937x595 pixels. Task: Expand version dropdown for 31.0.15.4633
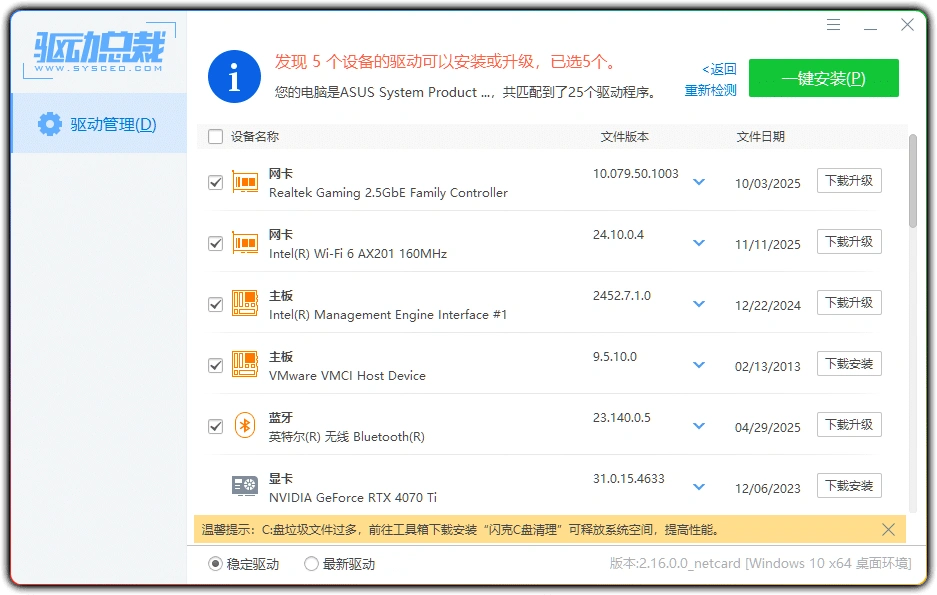699,486
